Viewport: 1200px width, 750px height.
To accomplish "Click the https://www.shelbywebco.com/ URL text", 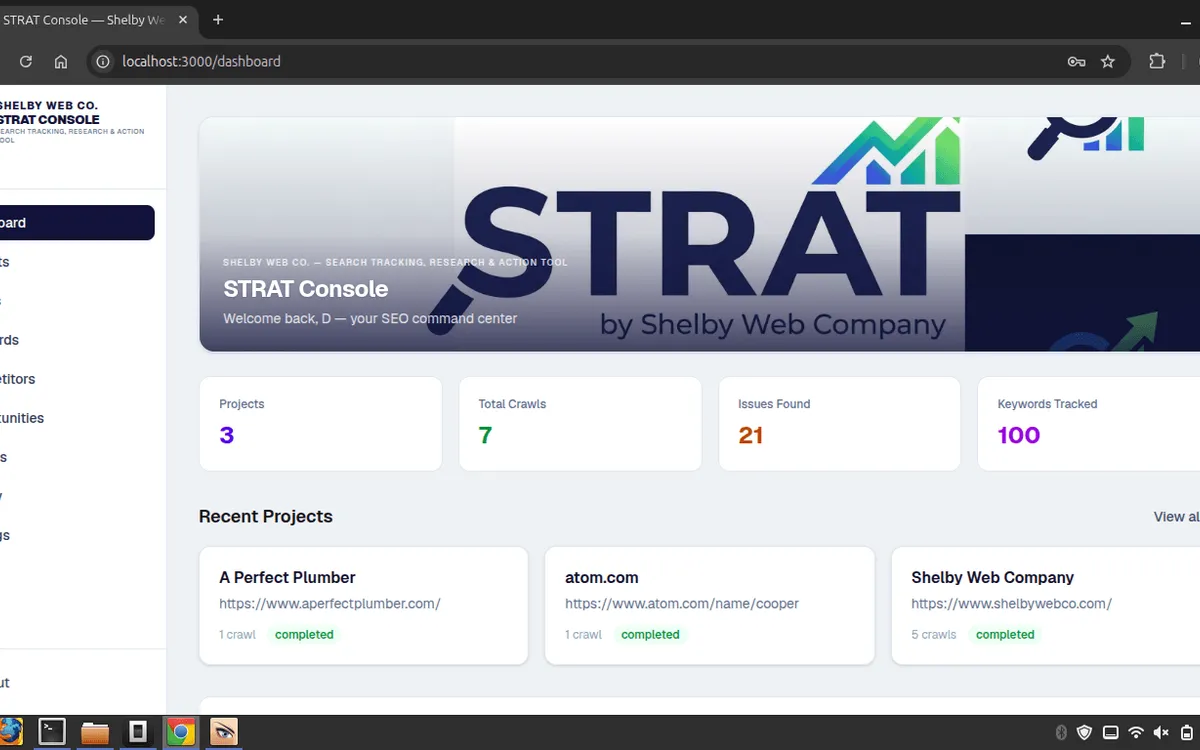I will tap(1011, 604).
